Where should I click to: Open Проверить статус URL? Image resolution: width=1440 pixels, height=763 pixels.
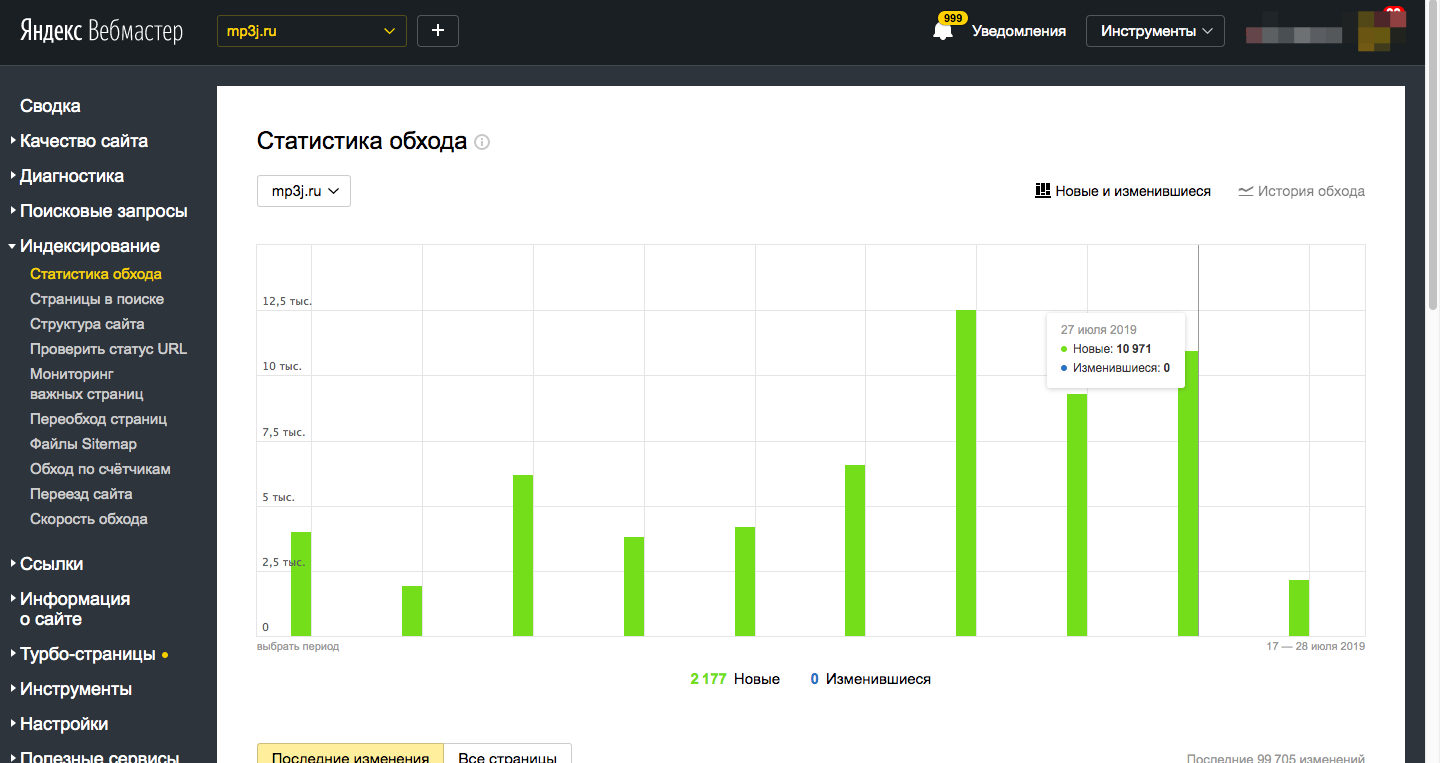(108, 349)
